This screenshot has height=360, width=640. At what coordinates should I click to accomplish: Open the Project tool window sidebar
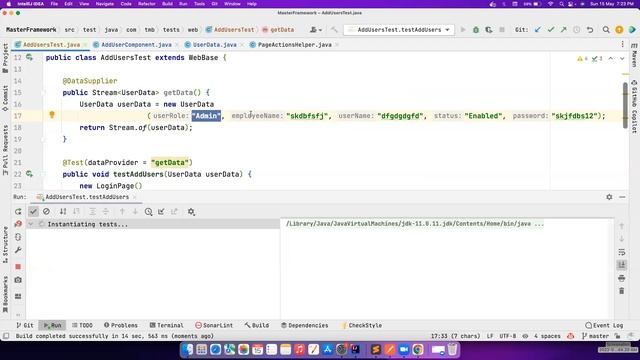(5, 58)
